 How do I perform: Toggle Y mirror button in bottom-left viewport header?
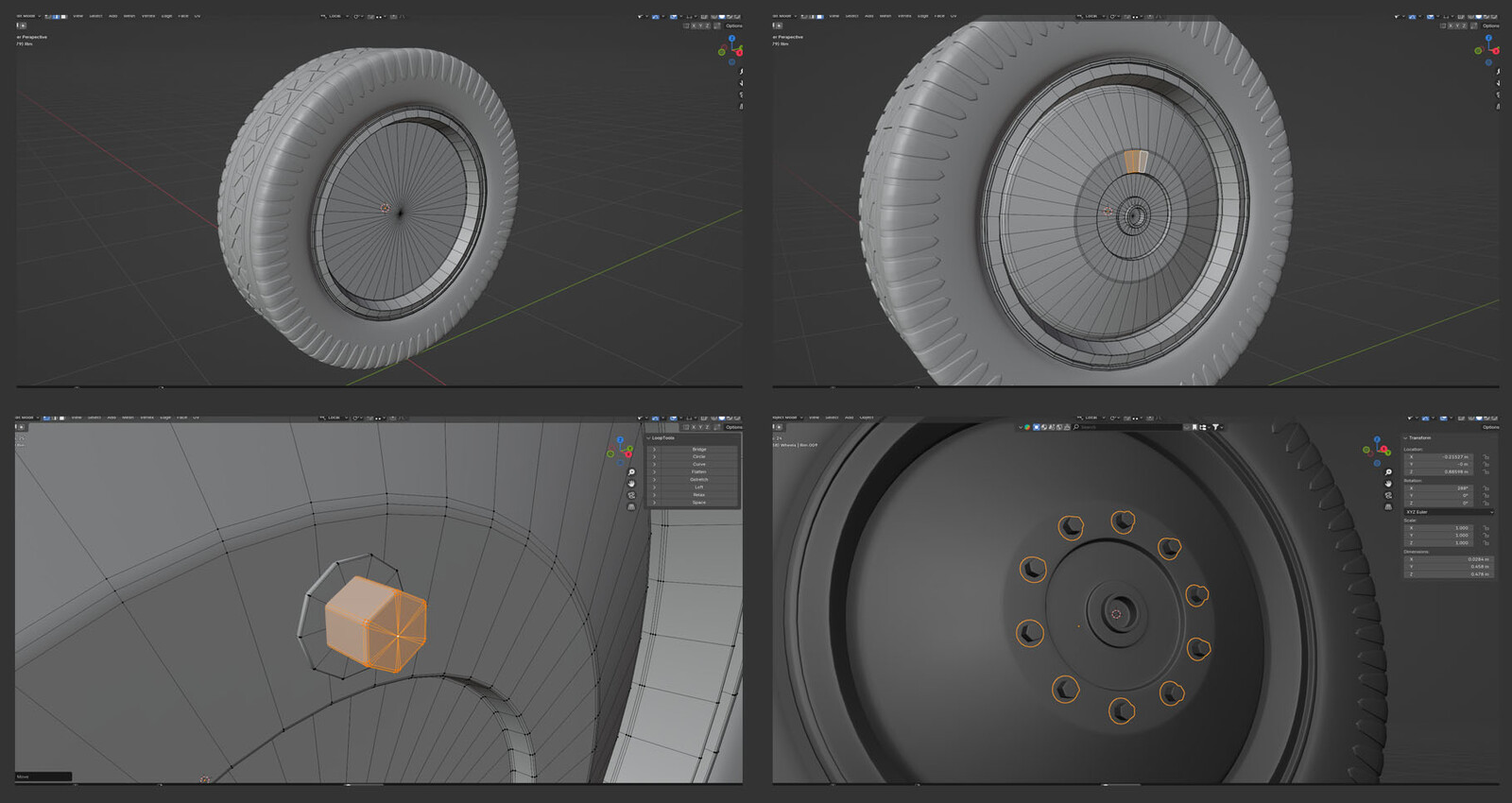point(700,427)
